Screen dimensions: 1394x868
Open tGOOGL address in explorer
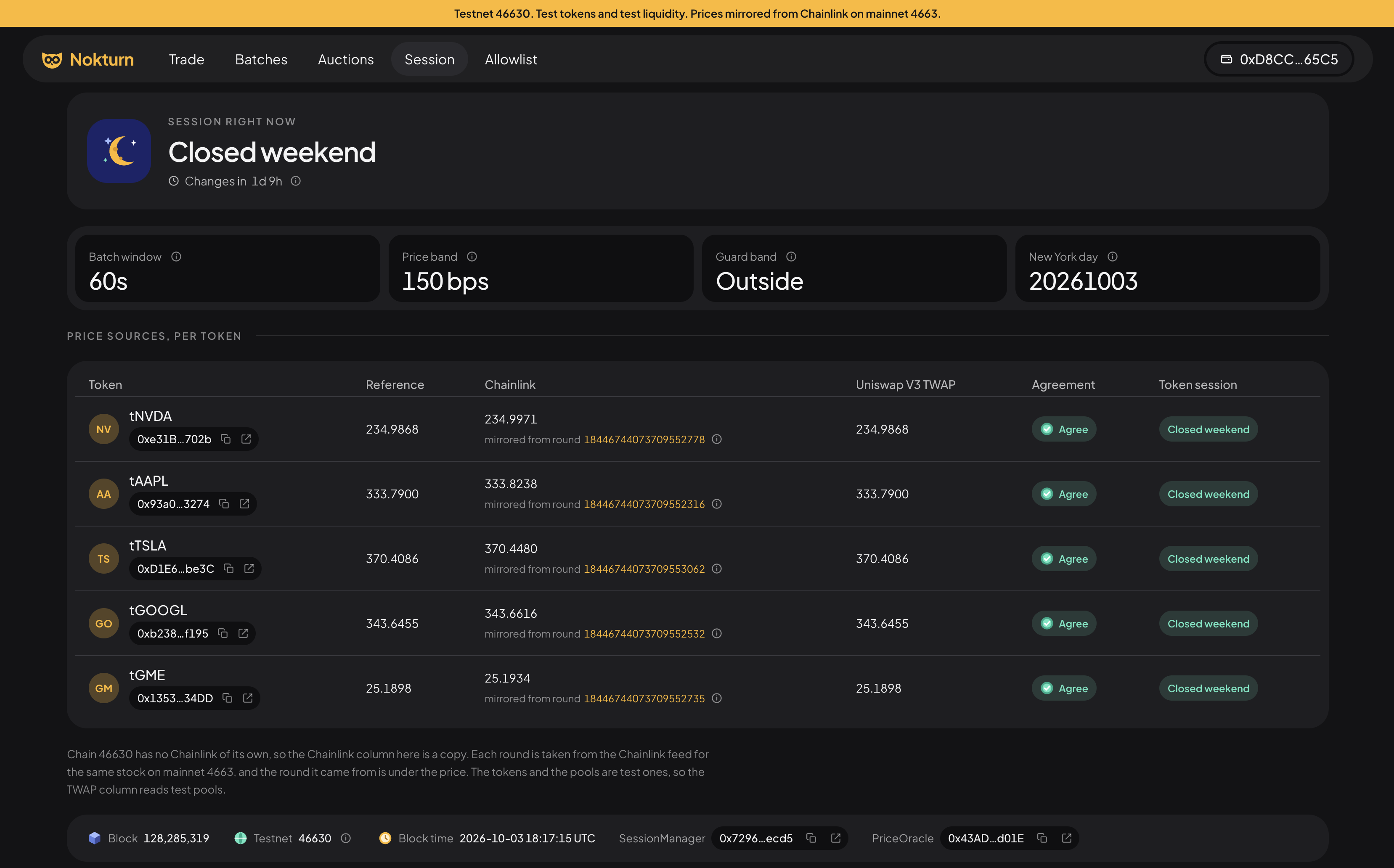pyautogui.click(x=244, y=633)
